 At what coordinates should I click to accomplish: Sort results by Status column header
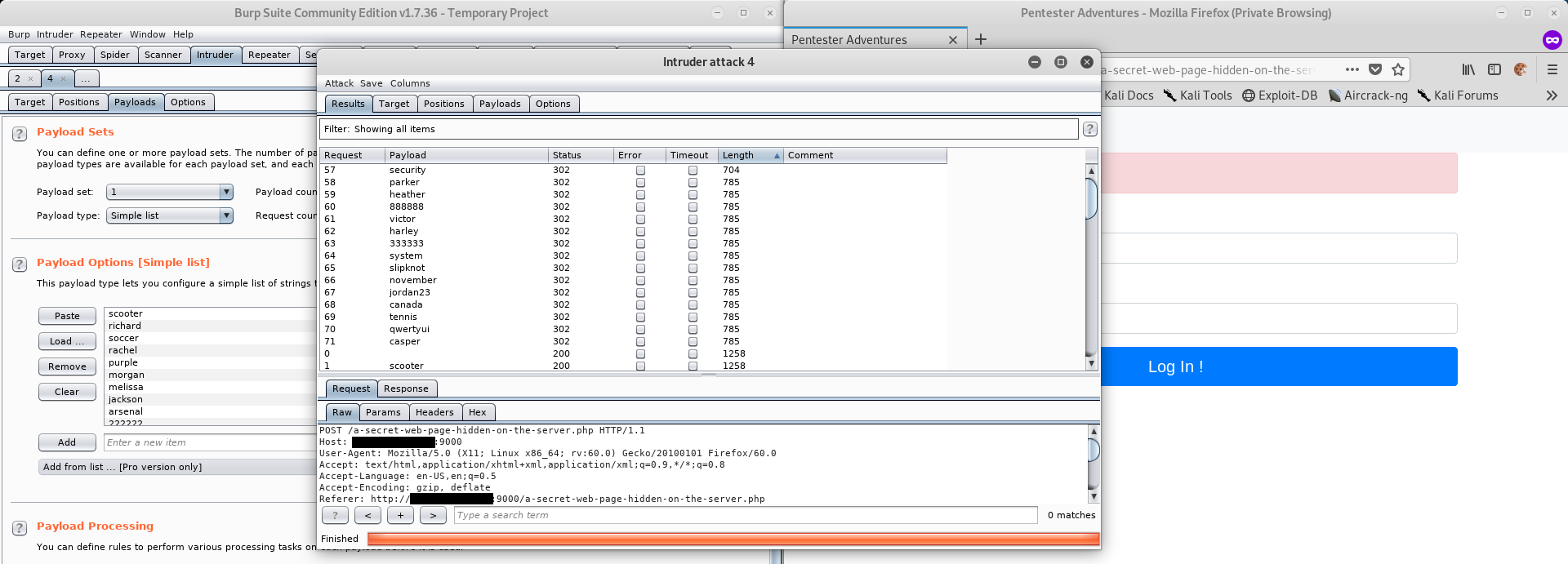click(581, 155)
